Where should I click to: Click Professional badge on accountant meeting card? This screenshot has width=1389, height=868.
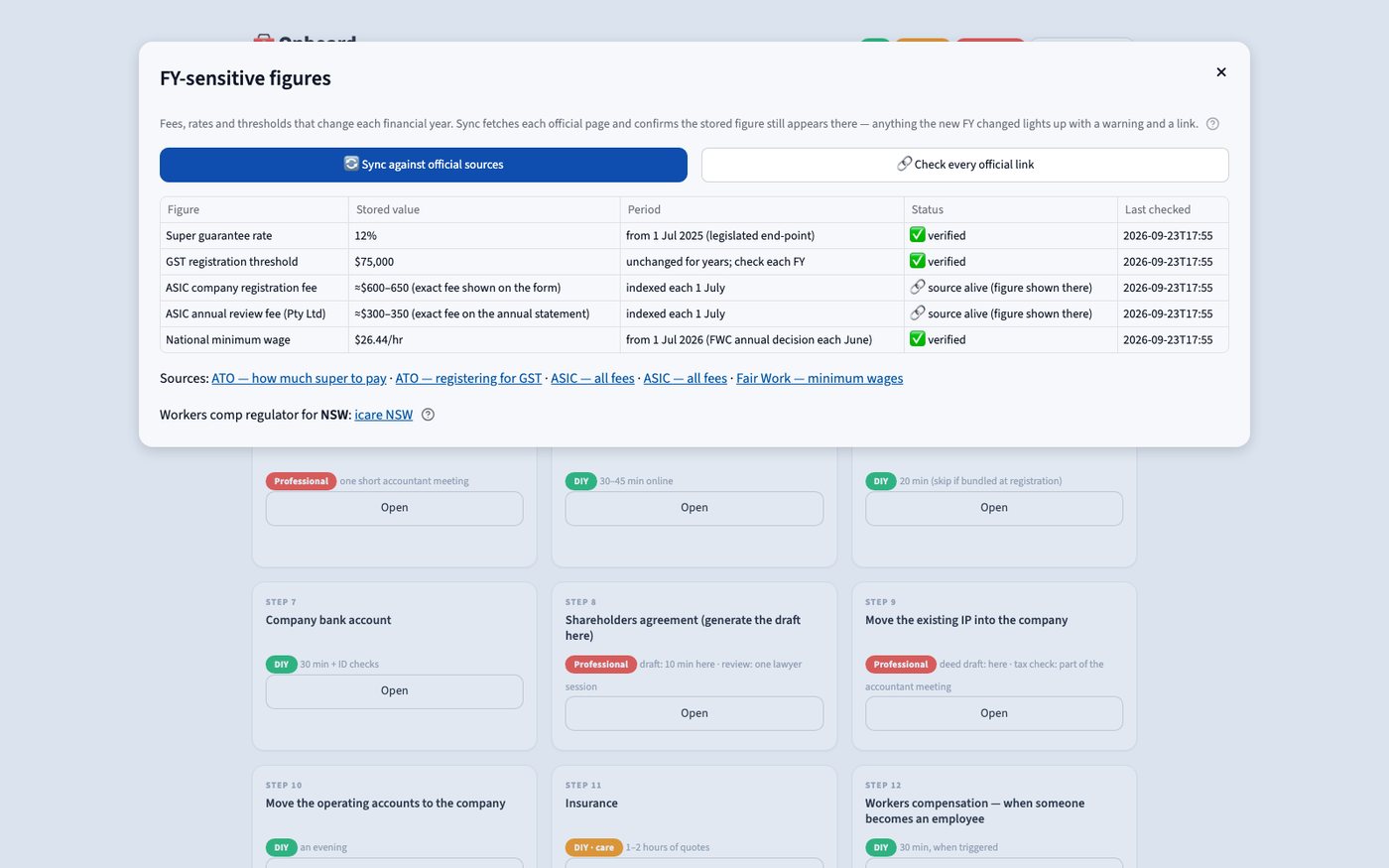click(x=301, y=481)
